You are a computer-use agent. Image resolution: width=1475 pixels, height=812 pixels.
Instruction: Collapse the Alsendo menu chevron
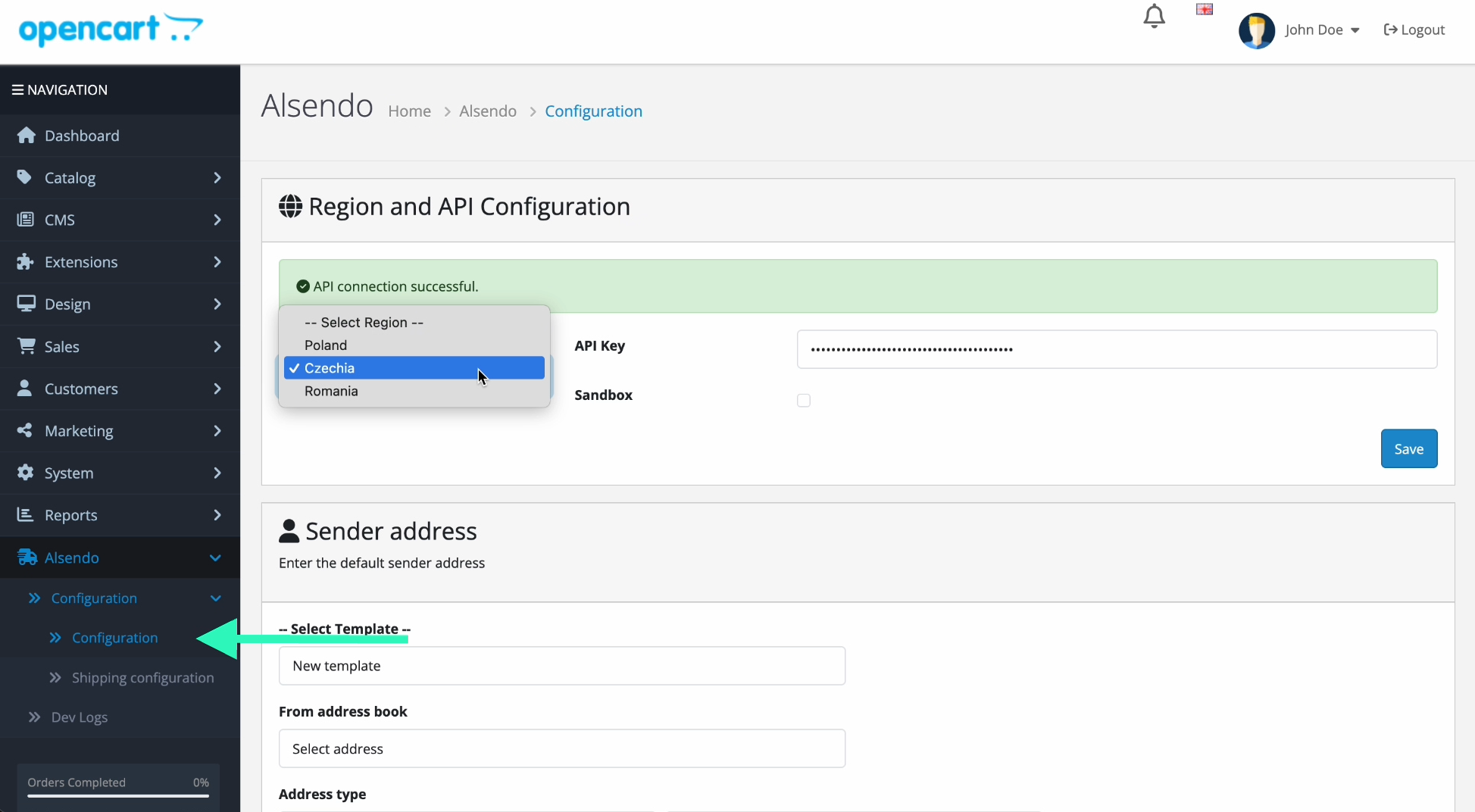coord(215,557)
